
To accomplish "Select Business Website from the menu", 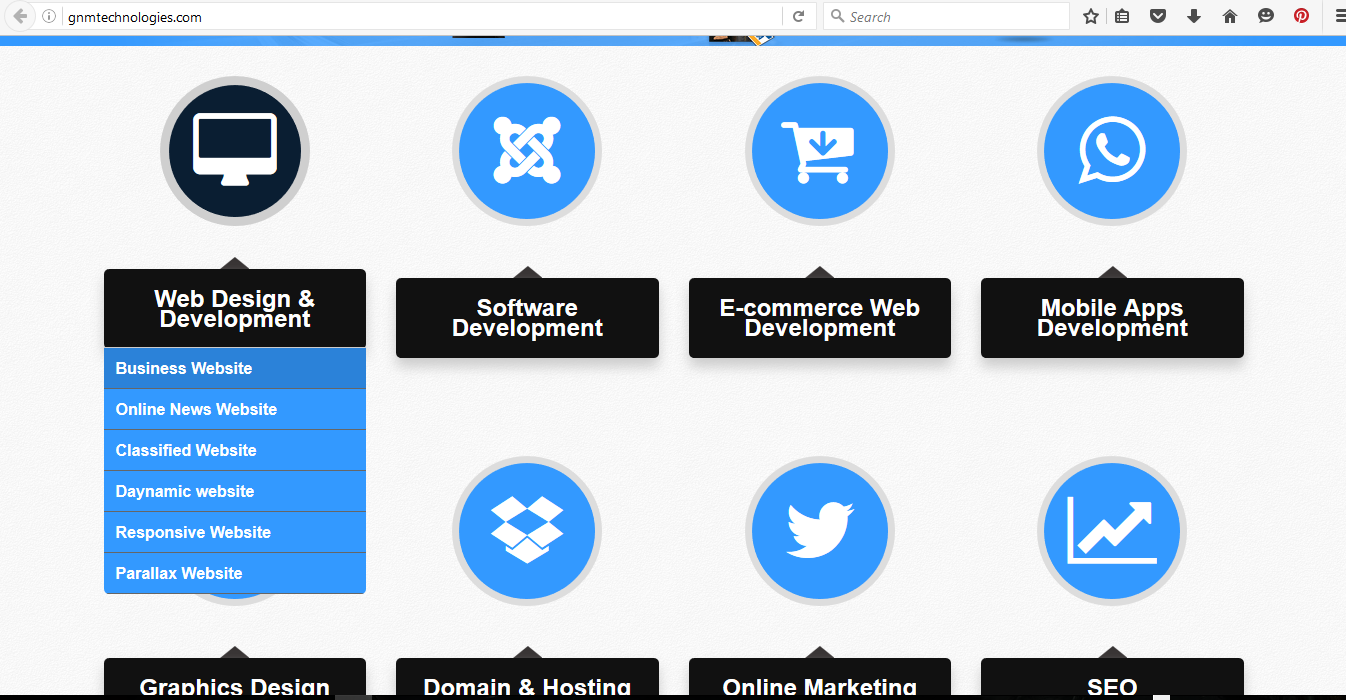I will (x=183, y=368).
